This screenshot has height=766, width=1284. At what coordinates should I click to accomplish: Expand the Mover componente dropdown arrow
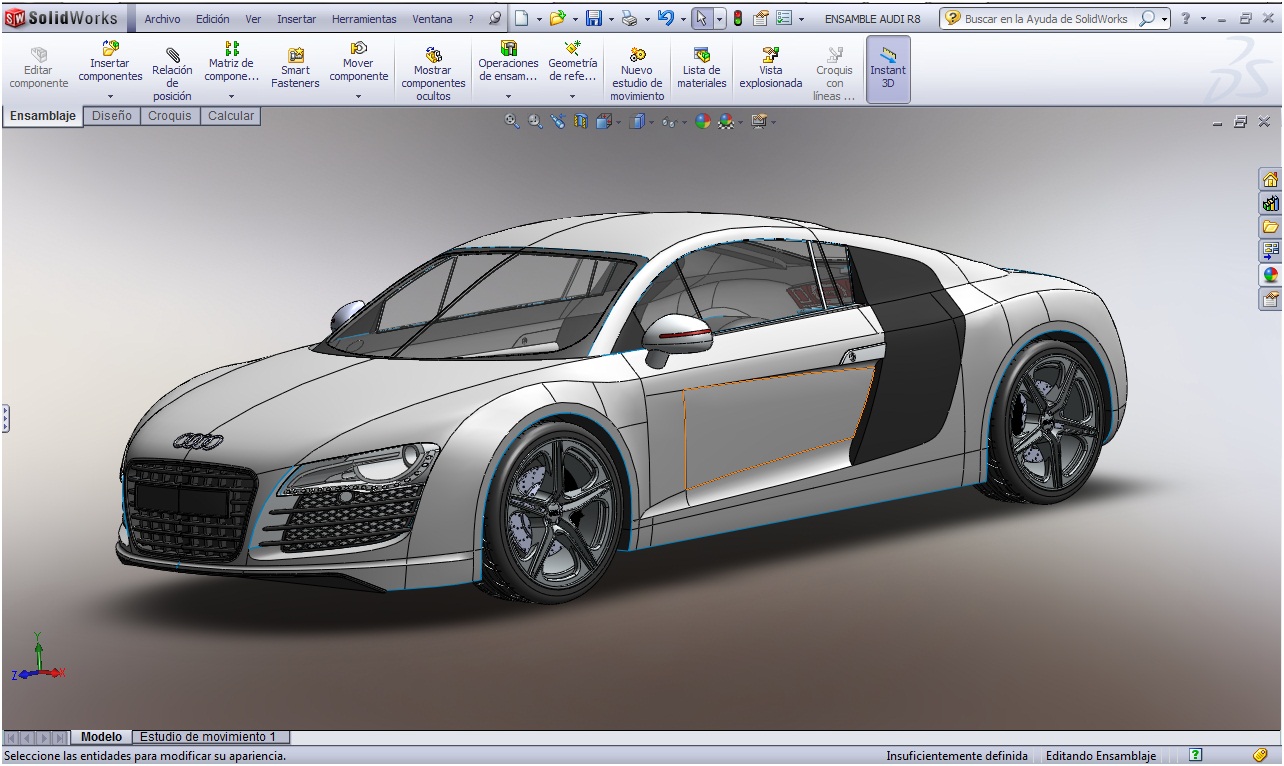click(359, 97)
